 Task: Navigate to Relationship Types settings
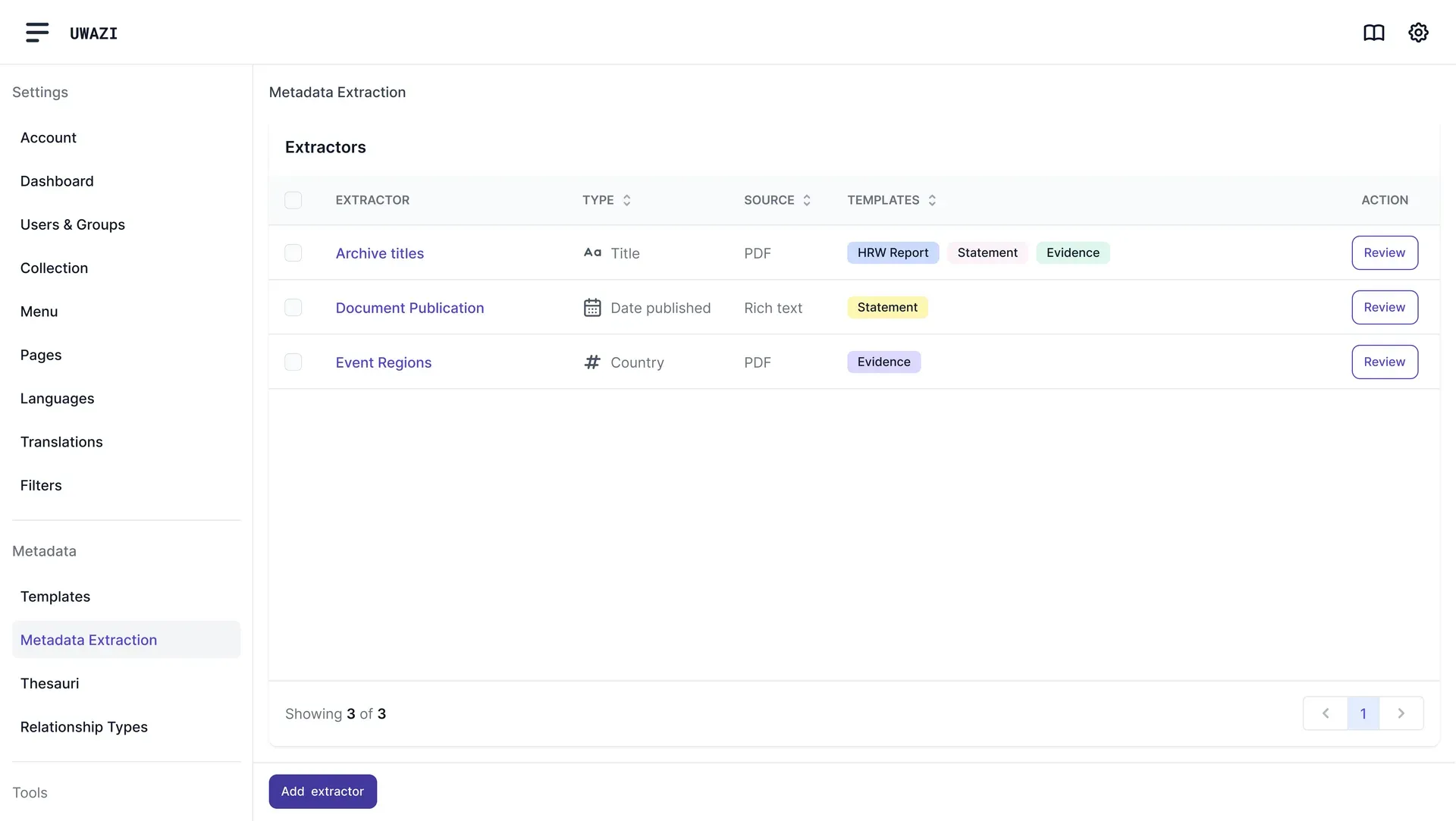(x=83, y=726)
